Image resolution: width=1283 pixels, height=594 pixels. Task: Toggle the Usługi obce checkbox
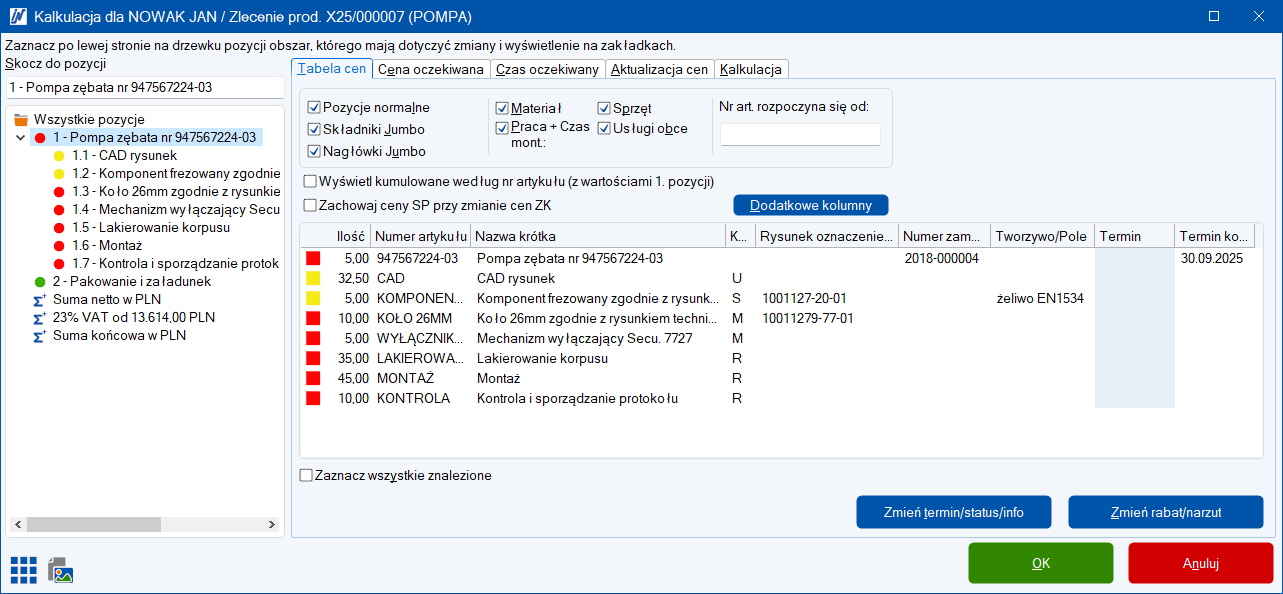point(604,128)
